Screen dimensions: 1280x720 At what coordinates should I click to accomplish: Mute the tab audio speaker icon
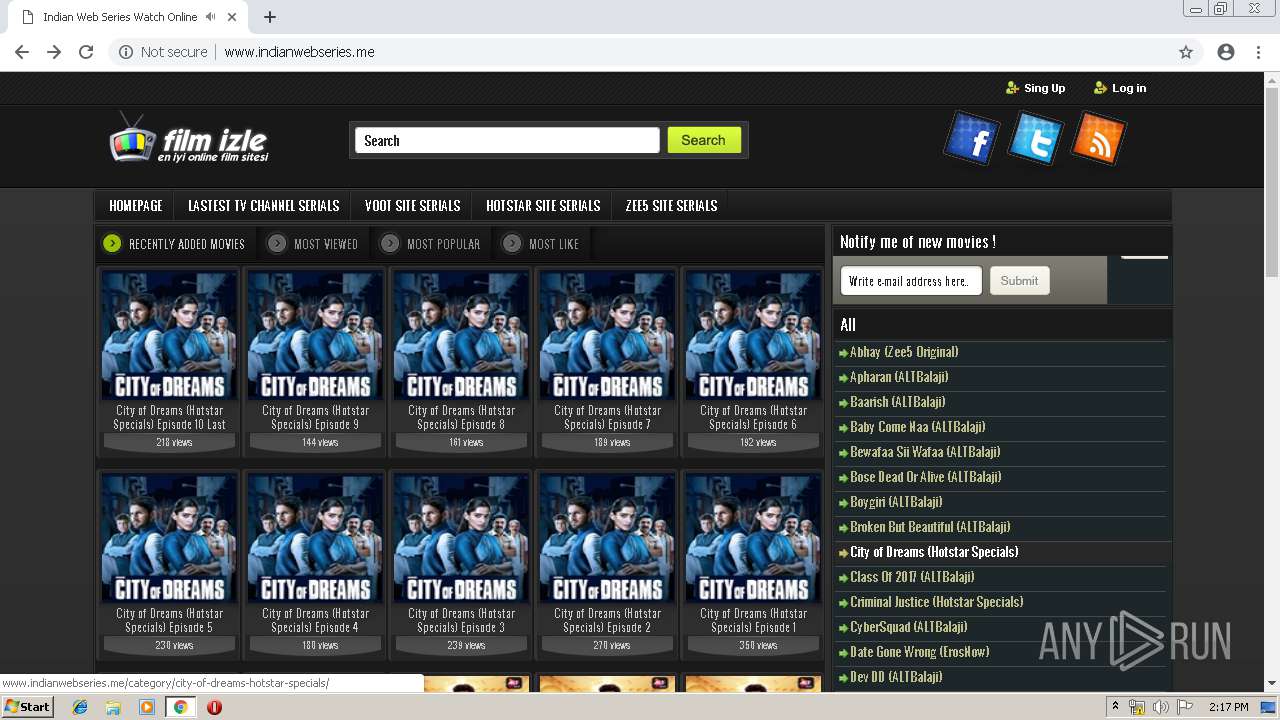pos(210,17)
